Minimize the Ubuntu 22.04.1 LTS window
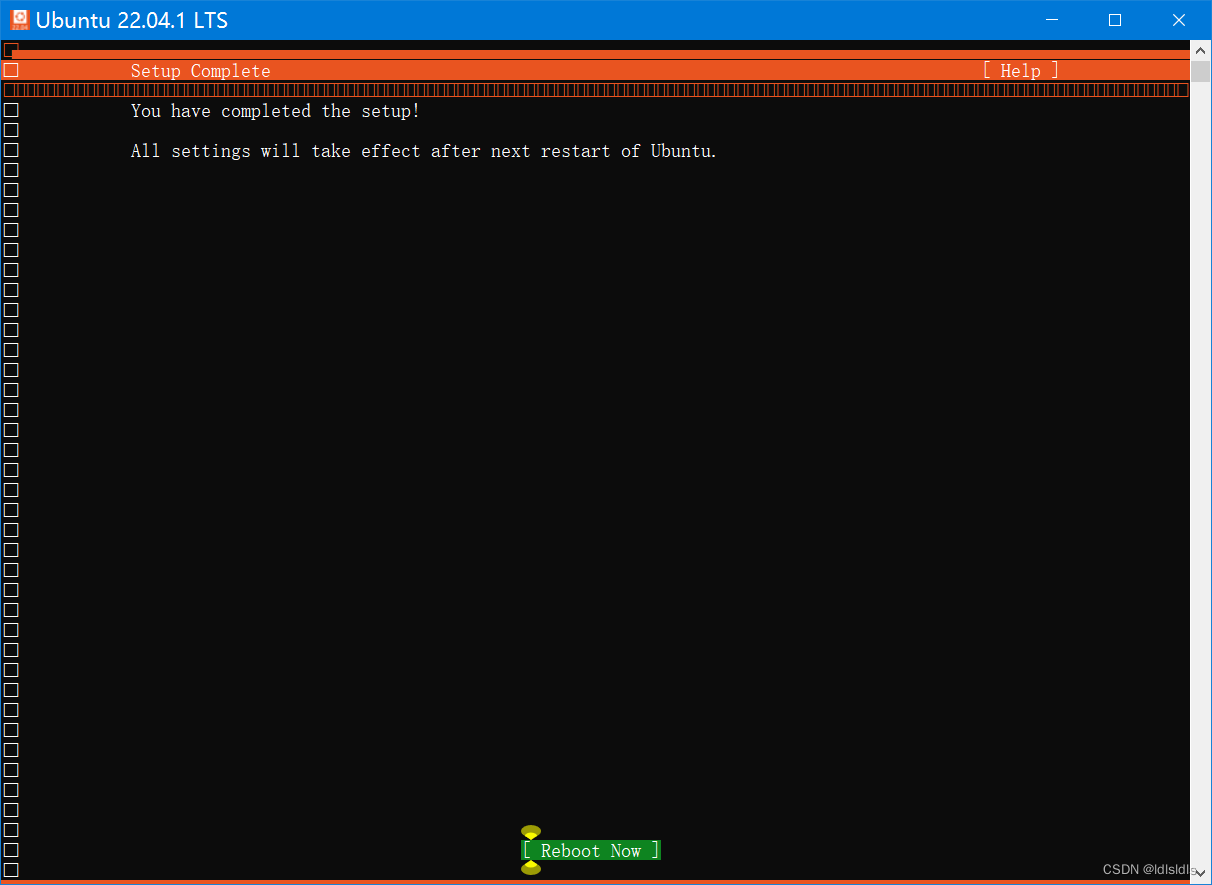1212x885 pixels. (x=1051, y=19)
